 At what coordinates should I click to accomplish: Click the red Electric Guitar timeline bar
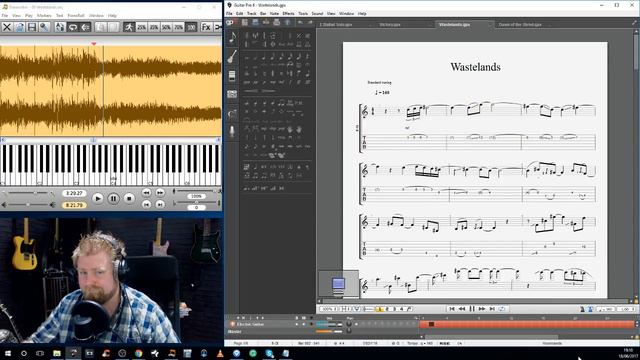[x=527, y=324]
